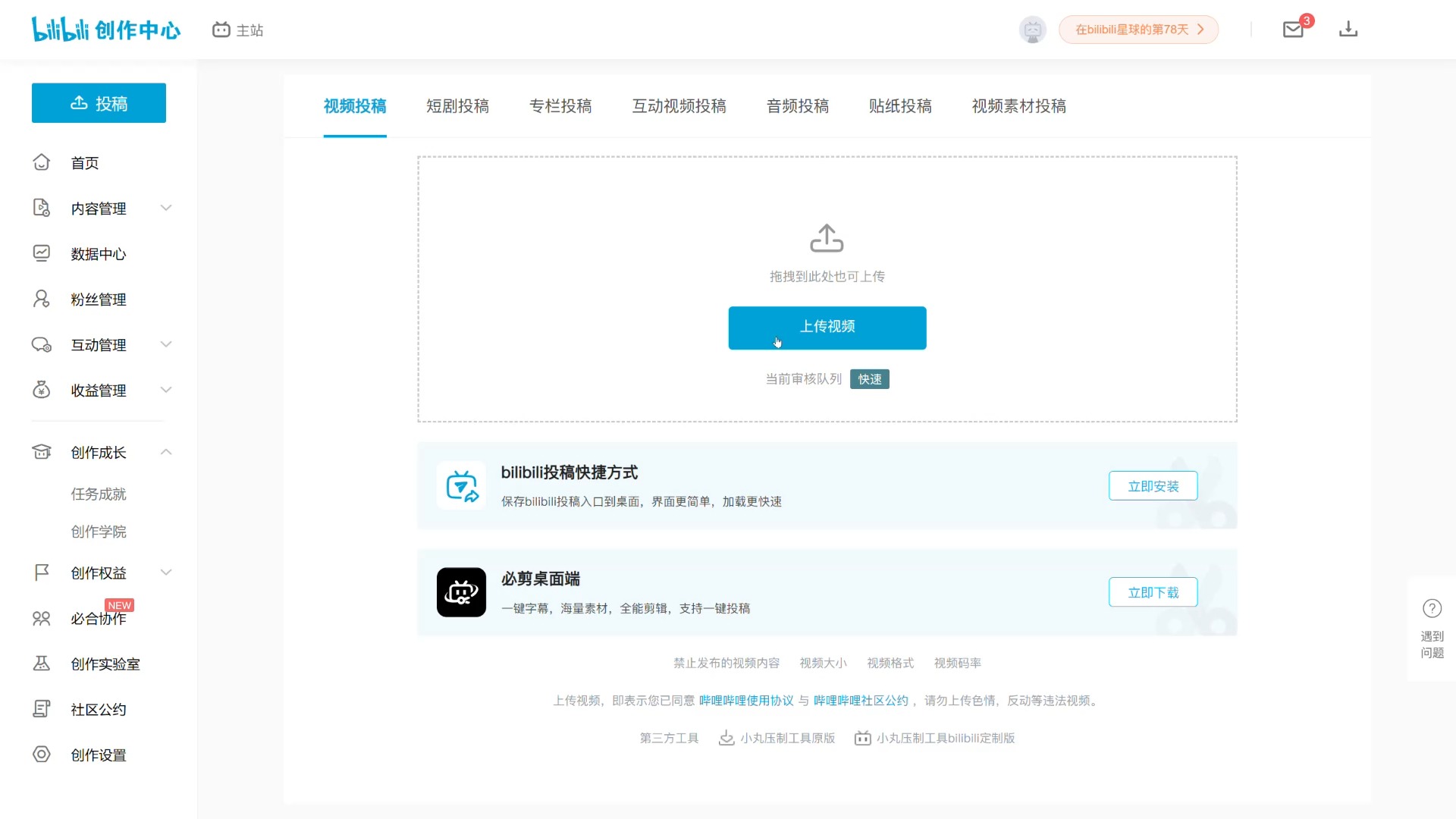The image size is (1456, 819).
Task: Click the 必合协作 people icon
Action: [x=42, y=618]
